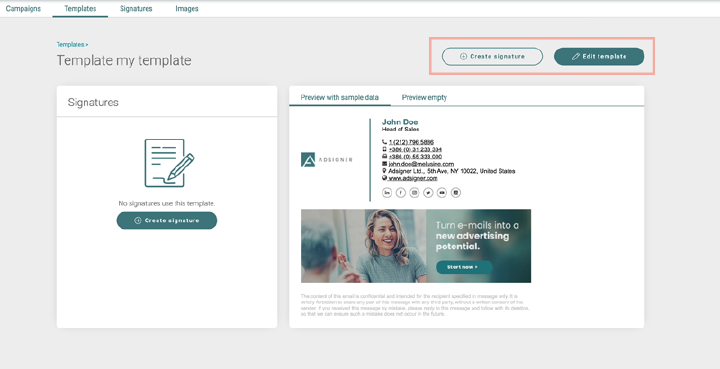Click the john.doe@melusine.com email link
This screenshot has height=369, width=720.
421,164
